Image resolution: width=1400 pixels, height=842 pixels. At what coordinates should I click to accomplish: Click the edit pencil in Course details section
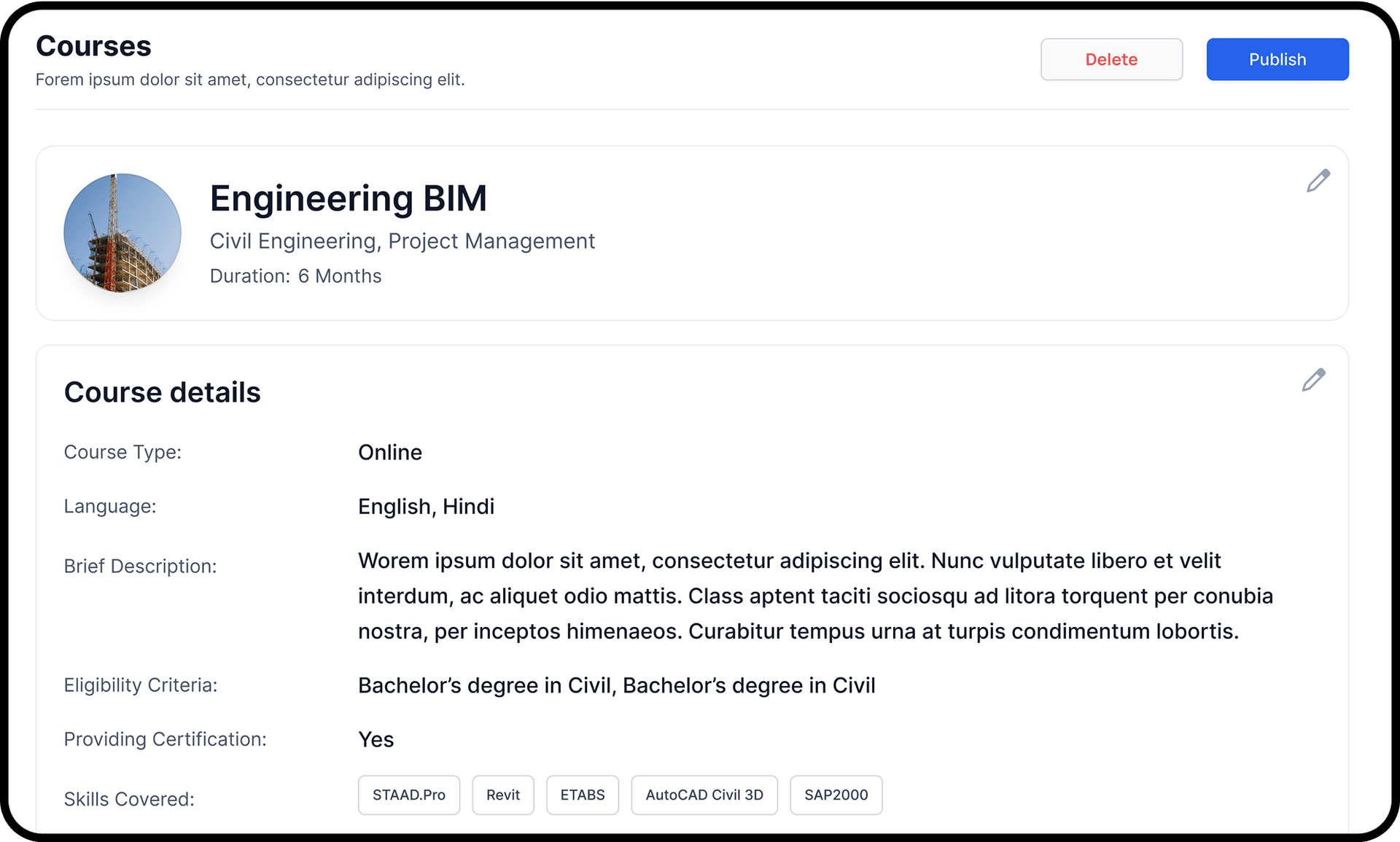(1312, 380)
